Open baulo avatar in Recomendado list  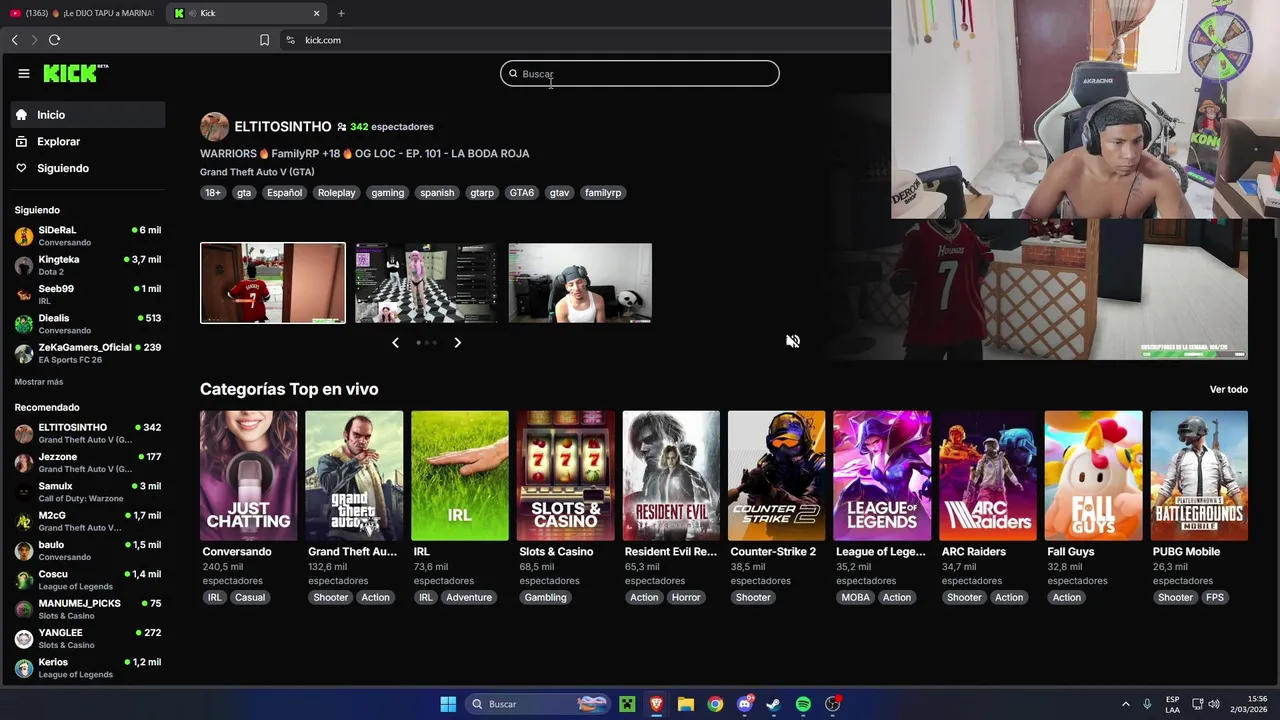(24, 551)
